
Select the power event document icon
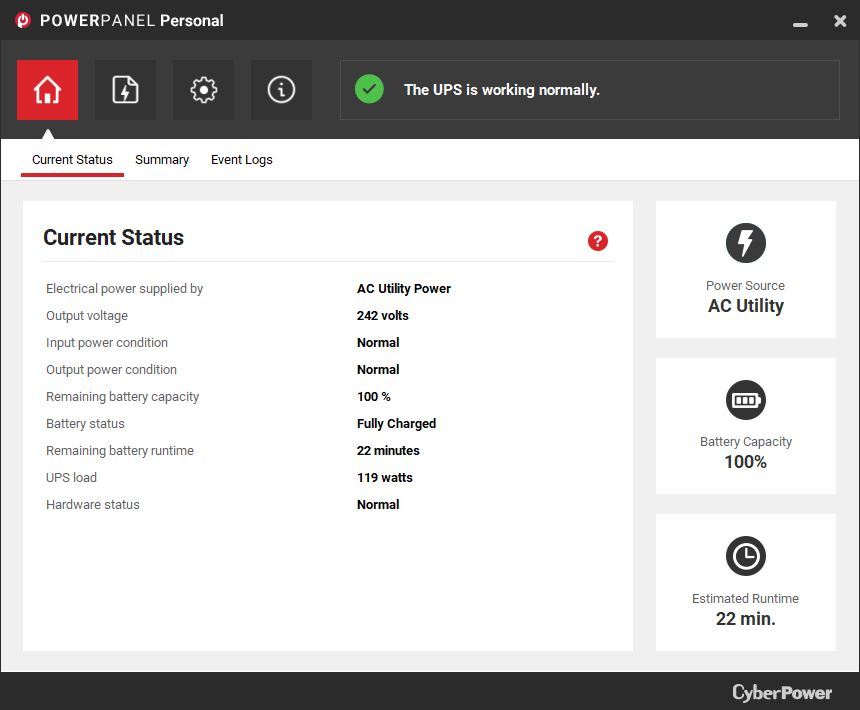(x=125, y=89)
